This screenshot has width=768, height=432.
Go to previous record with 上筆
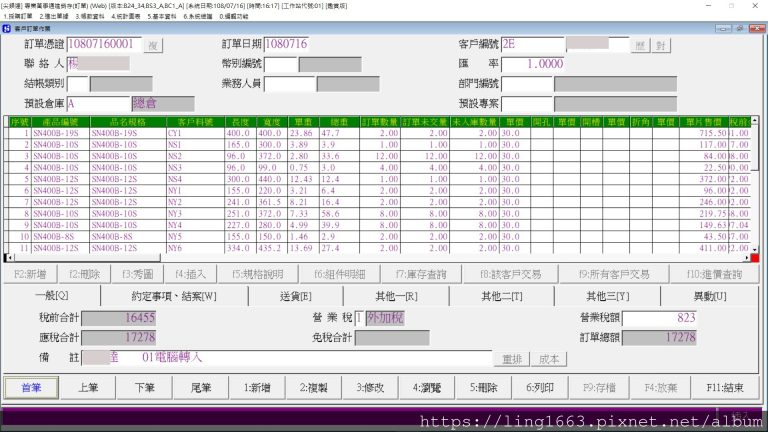coord(88,387)
